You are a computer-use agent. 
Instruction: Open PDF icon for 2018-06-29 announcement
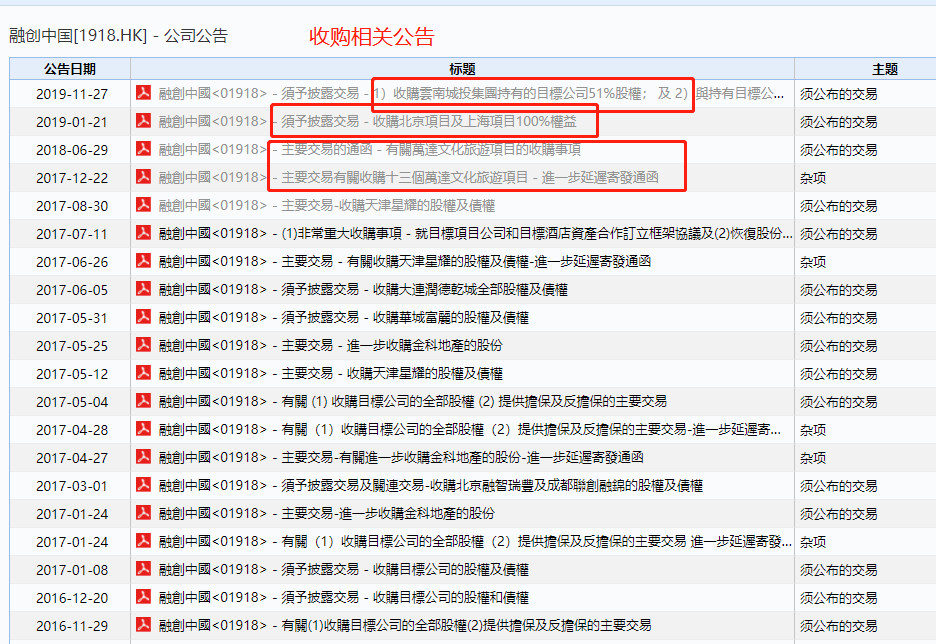[x=143, y=149]
